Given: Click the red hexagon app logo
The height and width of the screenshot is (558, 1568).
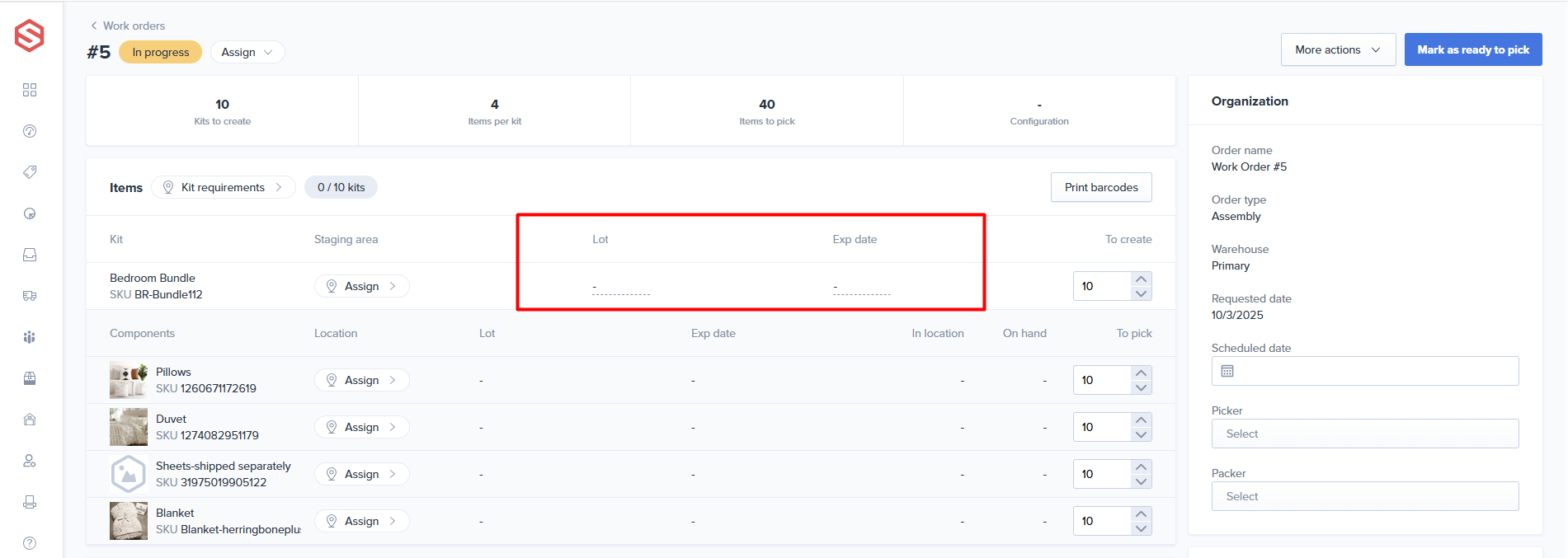Looking at the screenshot, I should (30, 35).
